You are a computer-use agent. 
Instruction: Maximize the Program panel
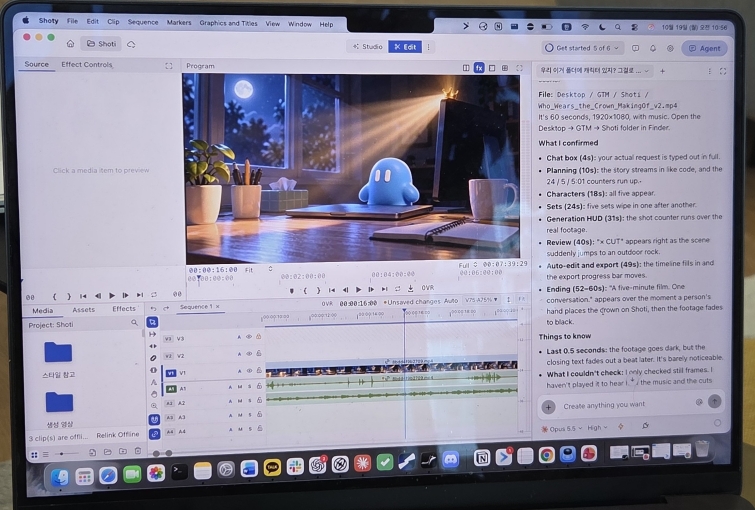coord(519,68)
